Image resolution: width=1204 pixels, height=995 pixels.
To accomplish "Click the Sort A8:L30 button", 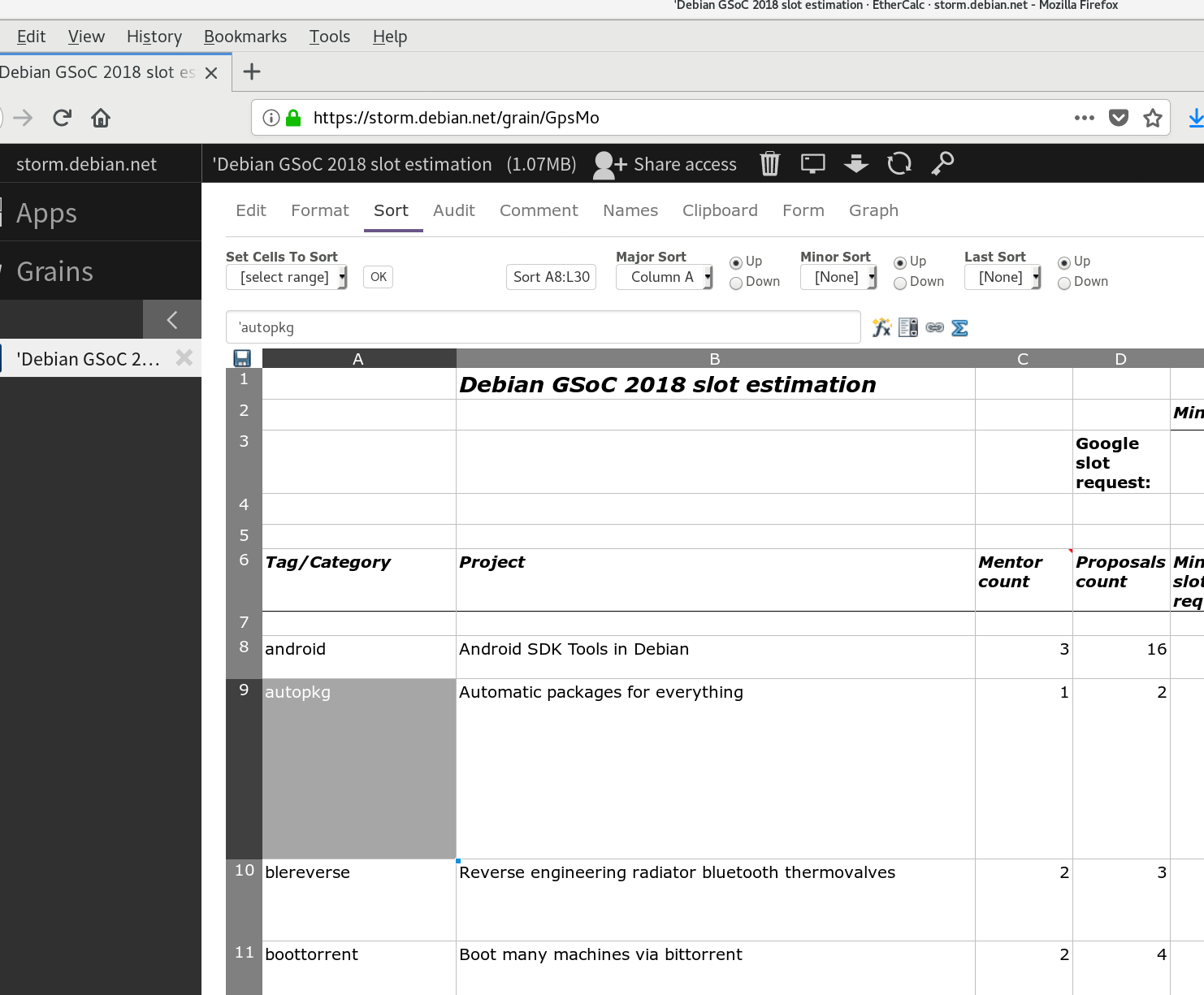I will [552, 277].
